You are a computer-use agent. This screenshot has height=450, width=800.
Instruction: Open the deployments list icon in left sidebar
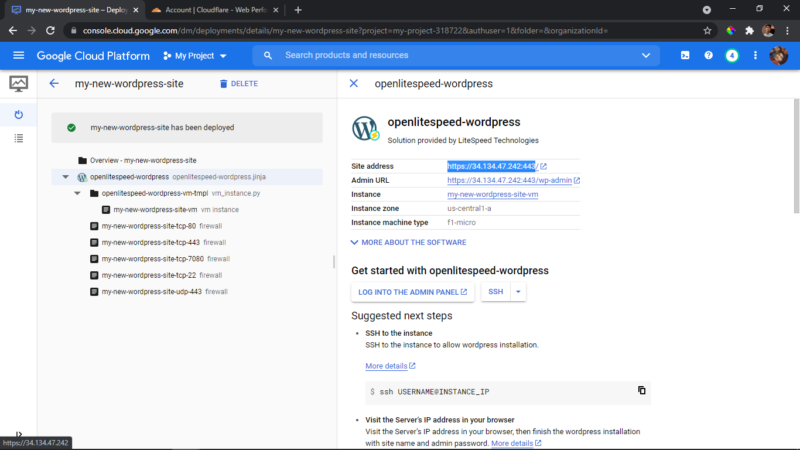pyautogui.click(x=18, y=138)
